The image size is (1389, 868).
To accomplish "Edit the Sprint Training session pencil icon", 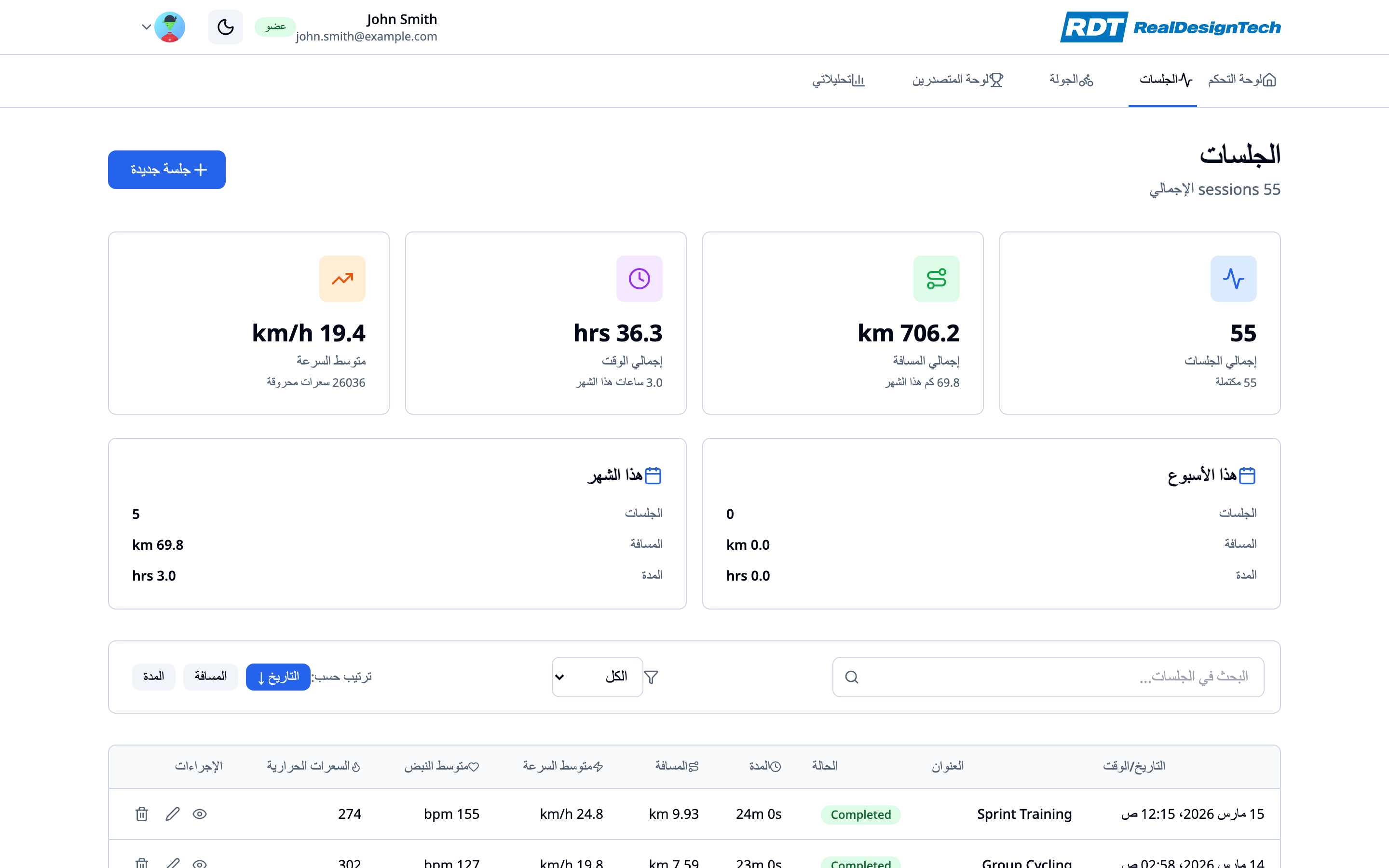I will [172, 814].
